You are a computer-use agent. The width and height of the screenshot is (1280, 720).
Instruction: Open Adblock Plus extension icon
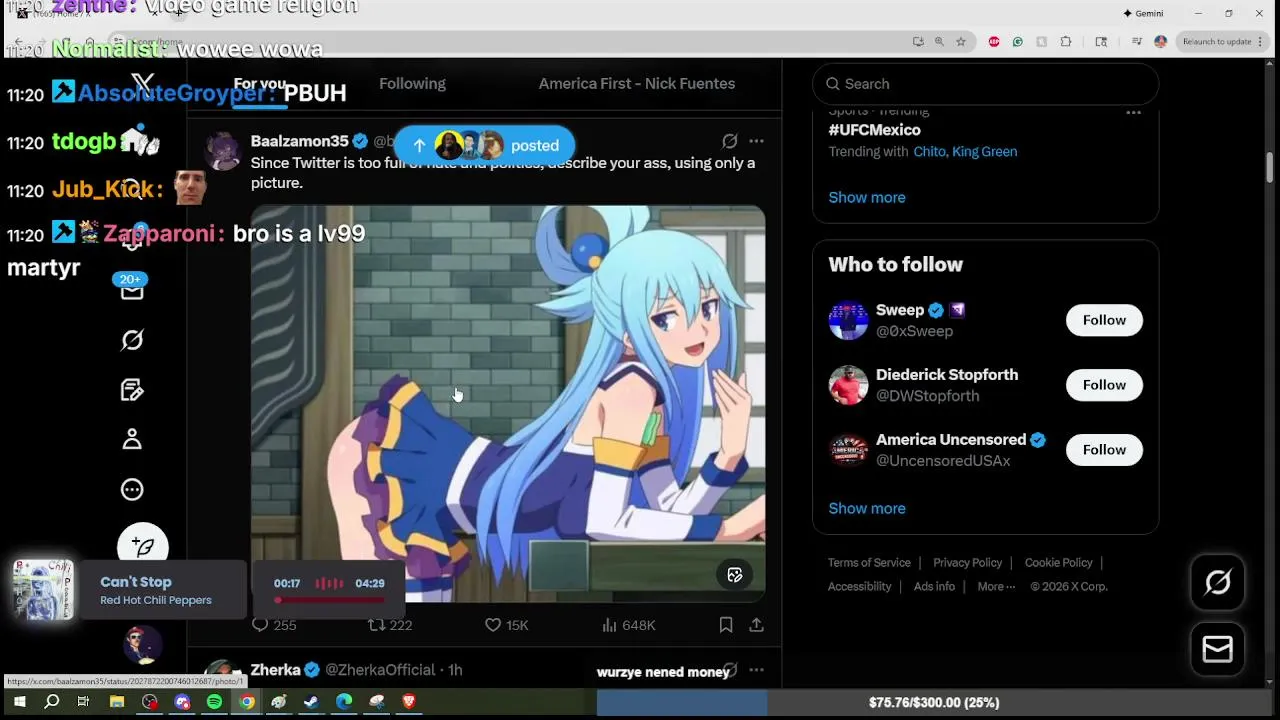coord(994,42)
